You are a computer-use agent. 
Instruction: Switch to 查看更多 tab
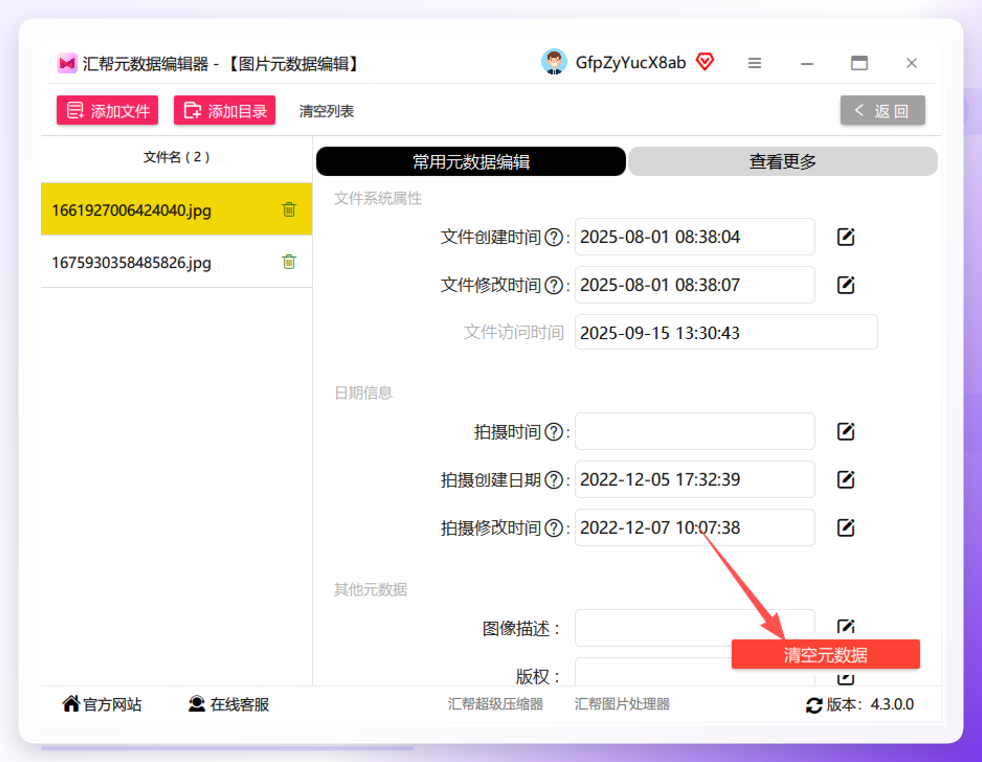[x=783, y=162]
